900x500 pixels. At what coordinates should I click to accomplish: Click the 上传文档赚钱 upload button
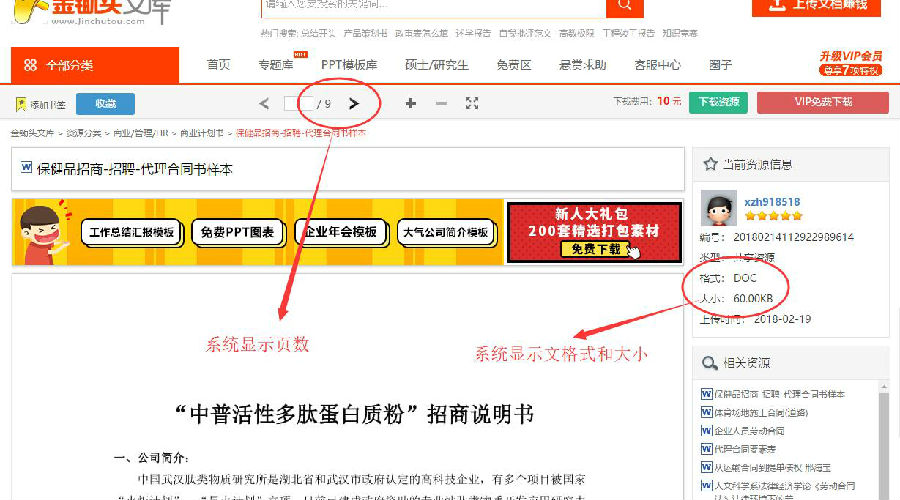point(816,6)
